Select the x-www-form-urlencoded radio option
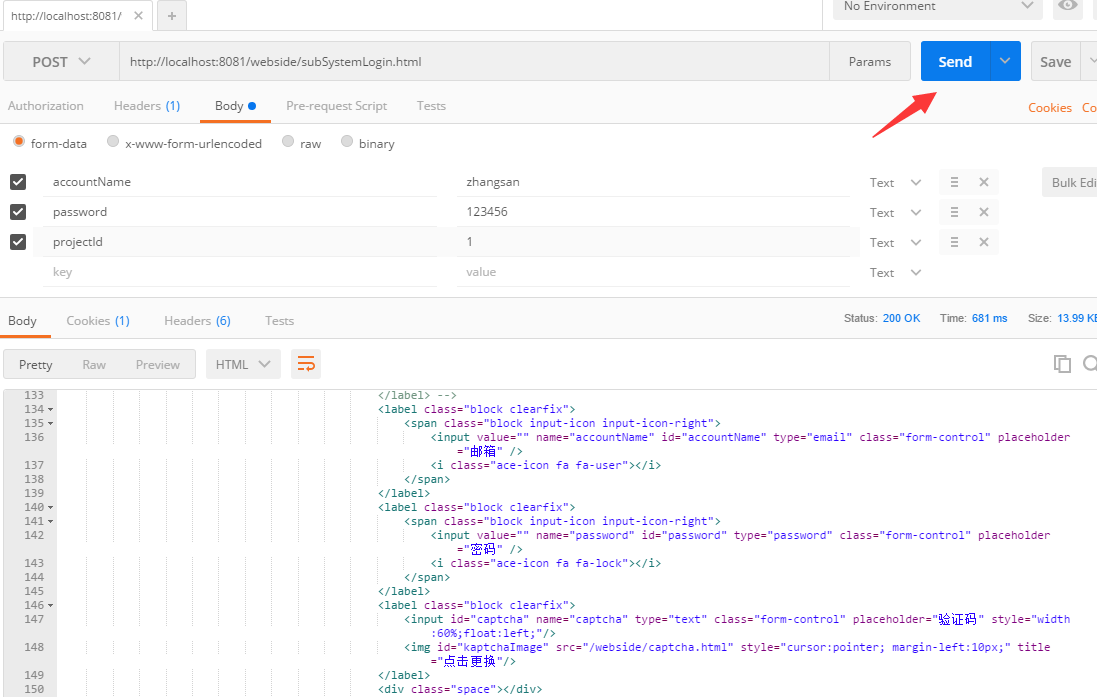The width and height of the screenshot is (1097, 697). click(113, 142)
